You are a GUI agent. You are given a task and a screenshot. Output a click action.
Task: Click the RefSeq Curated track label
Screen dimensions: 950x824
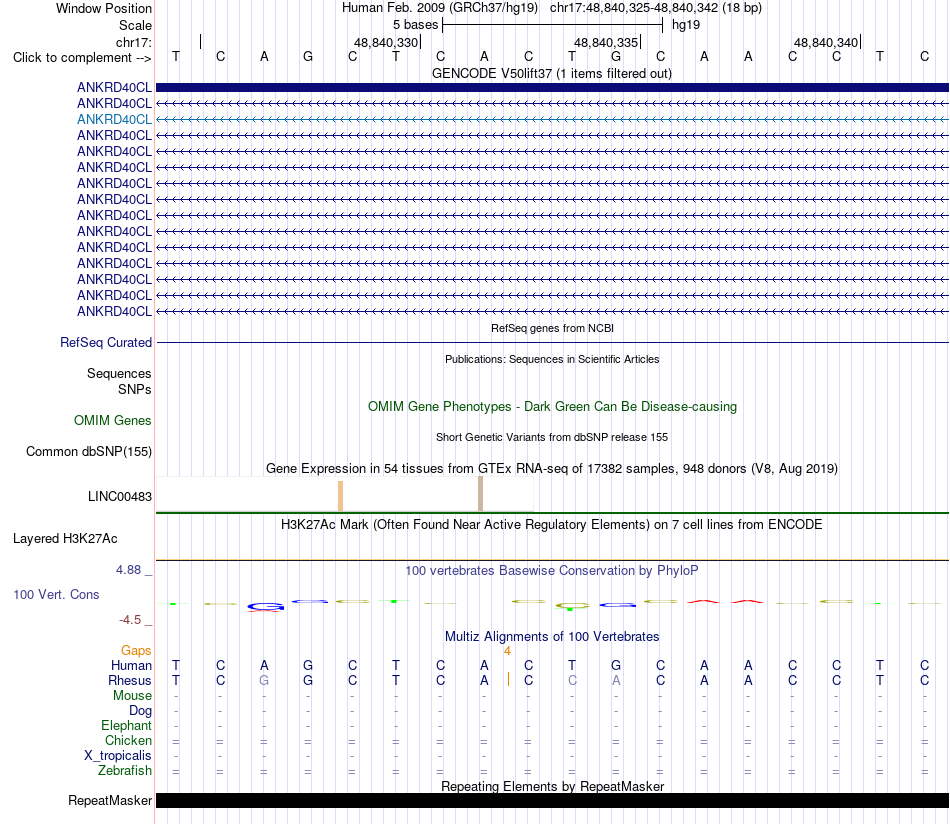click(x=105, y=342)
